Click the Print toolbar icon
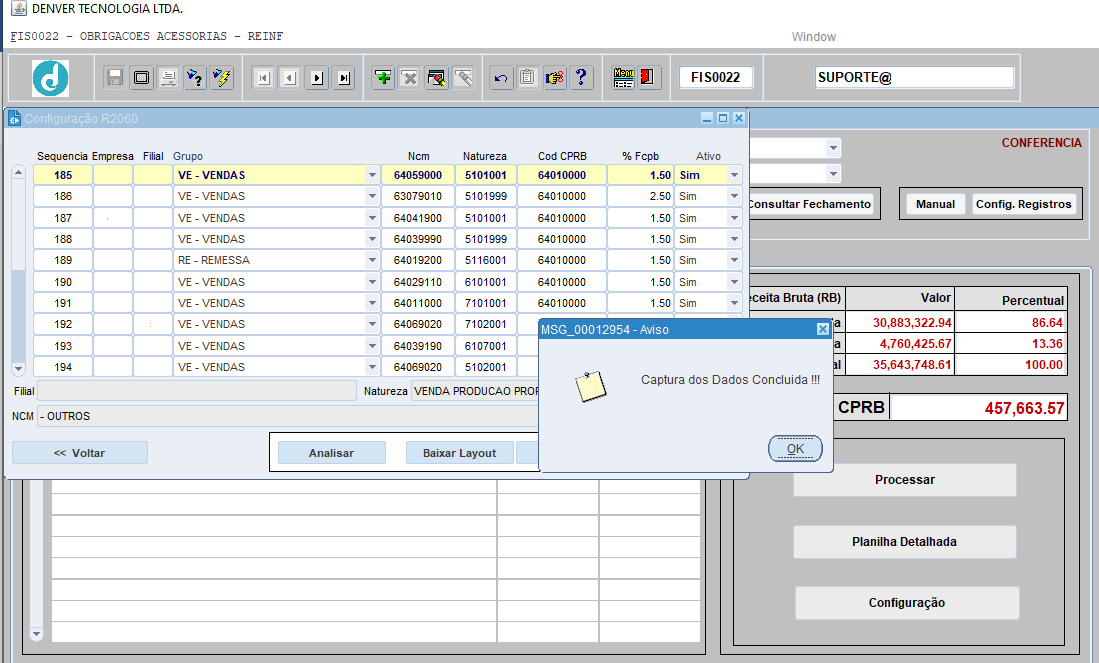This screenshot has height=663, width=1099. pos(168,77)
